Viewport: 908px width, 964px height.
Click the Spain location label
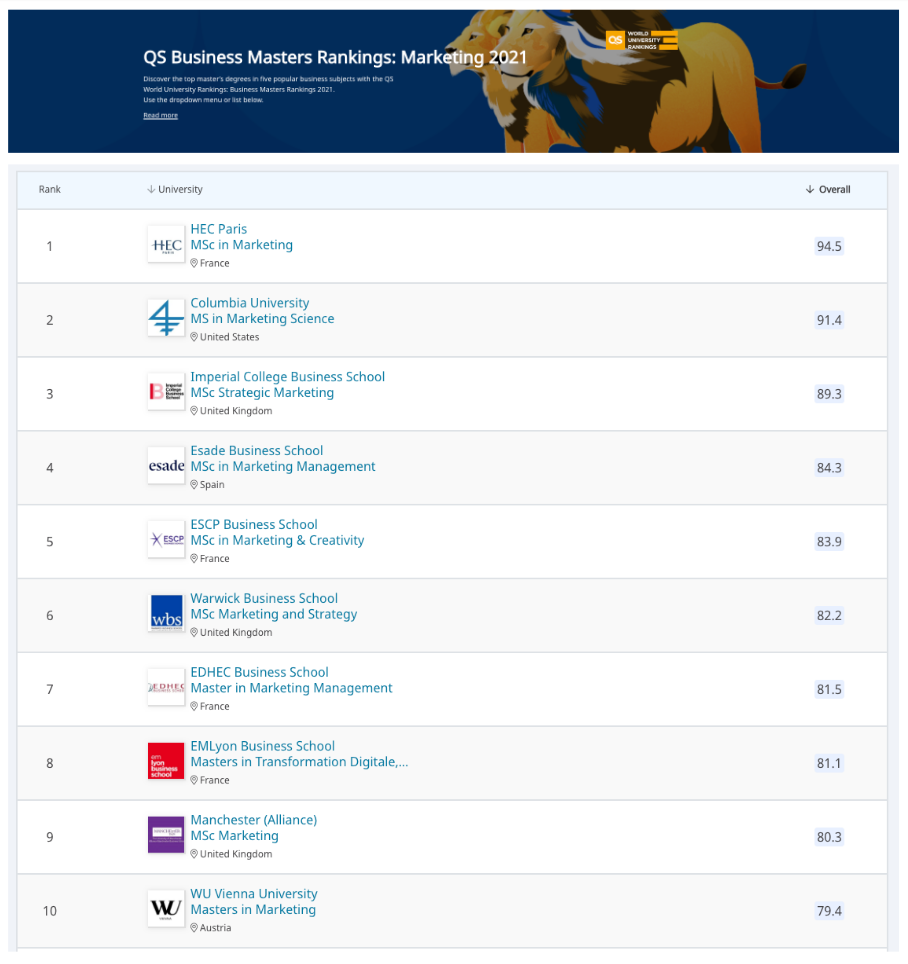point(207,484)
